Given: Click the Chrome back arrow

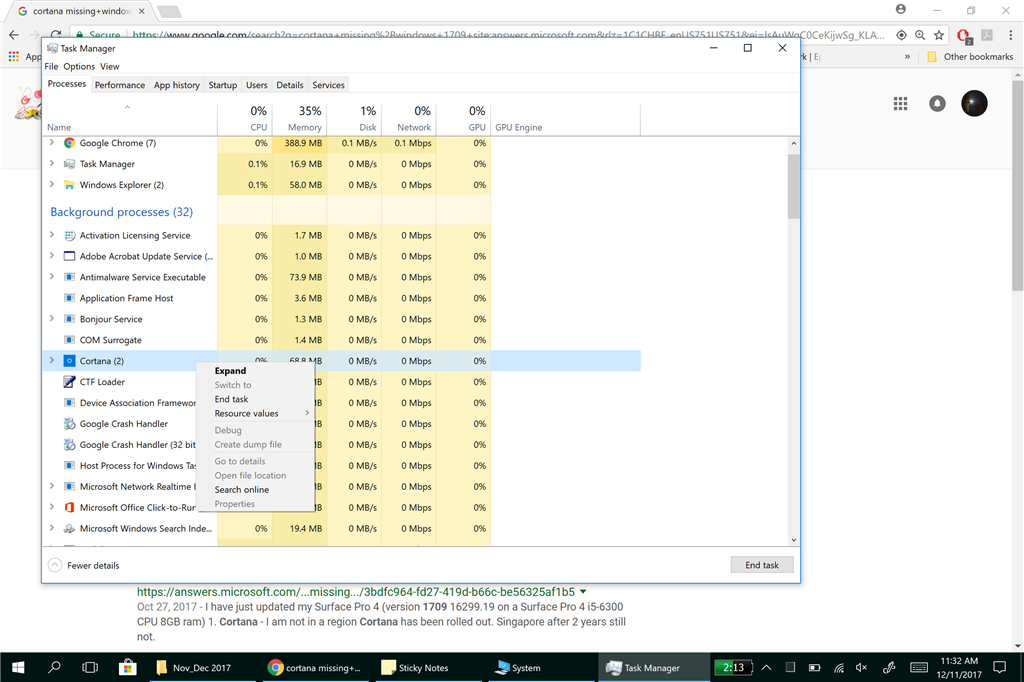Looking at the screenshot, I should tap(14, 35).
